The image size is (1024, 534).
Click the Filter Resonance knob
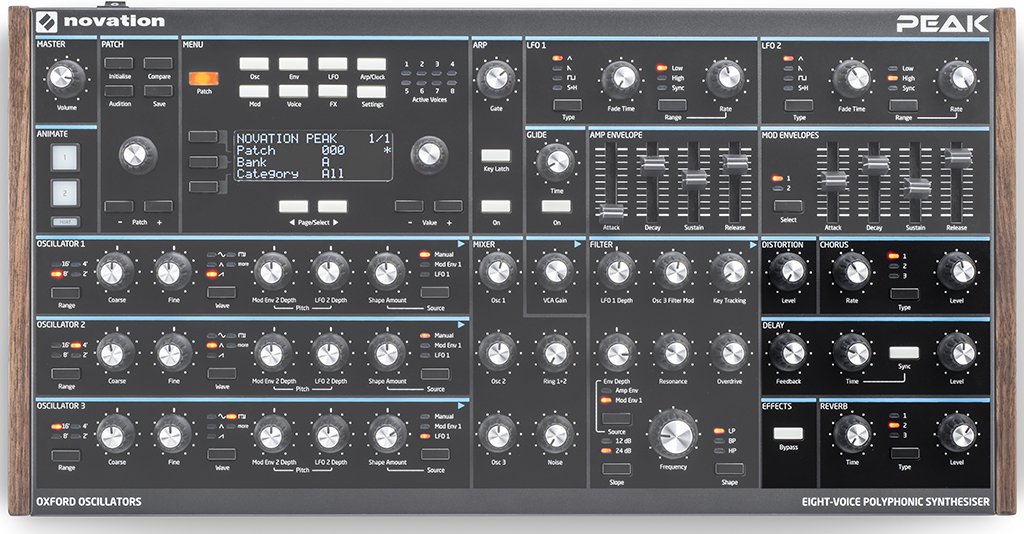[675, 352]
